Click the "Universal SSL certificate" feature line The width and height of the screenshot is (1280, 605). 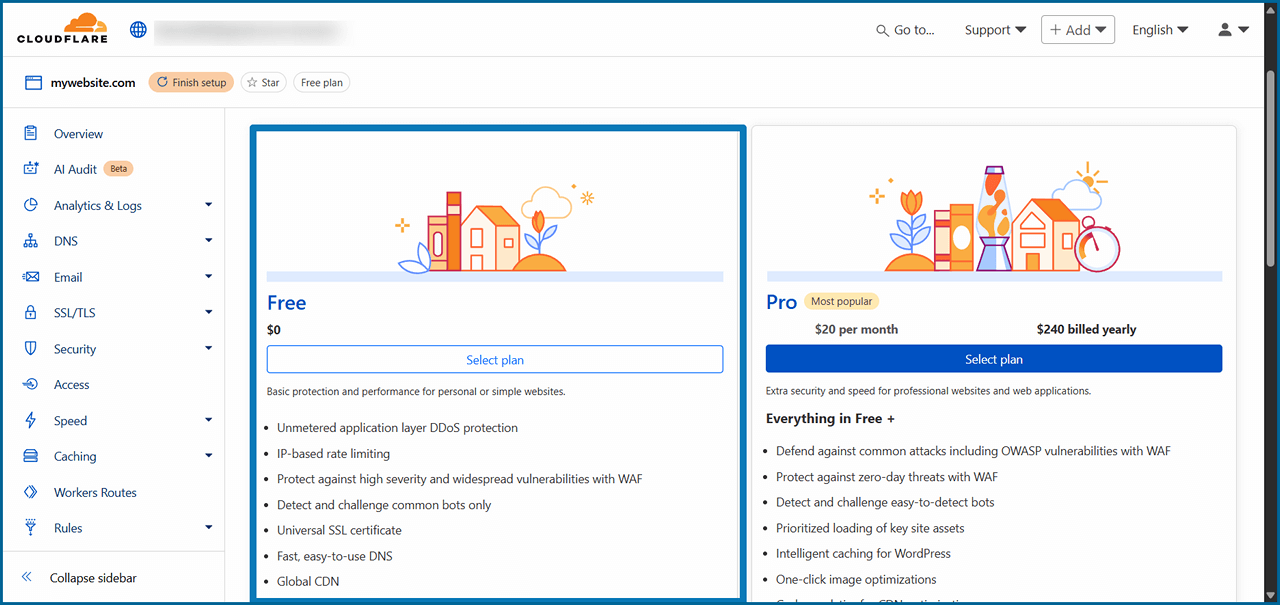click(x=339, y=530)
